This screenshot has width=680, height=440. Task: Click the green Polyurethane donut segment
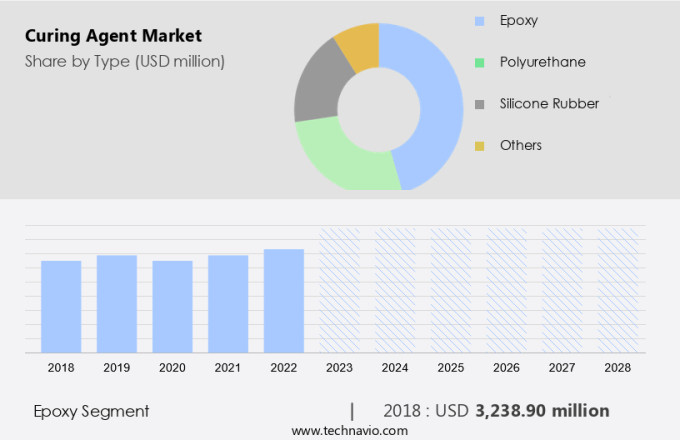pos(345,160)
